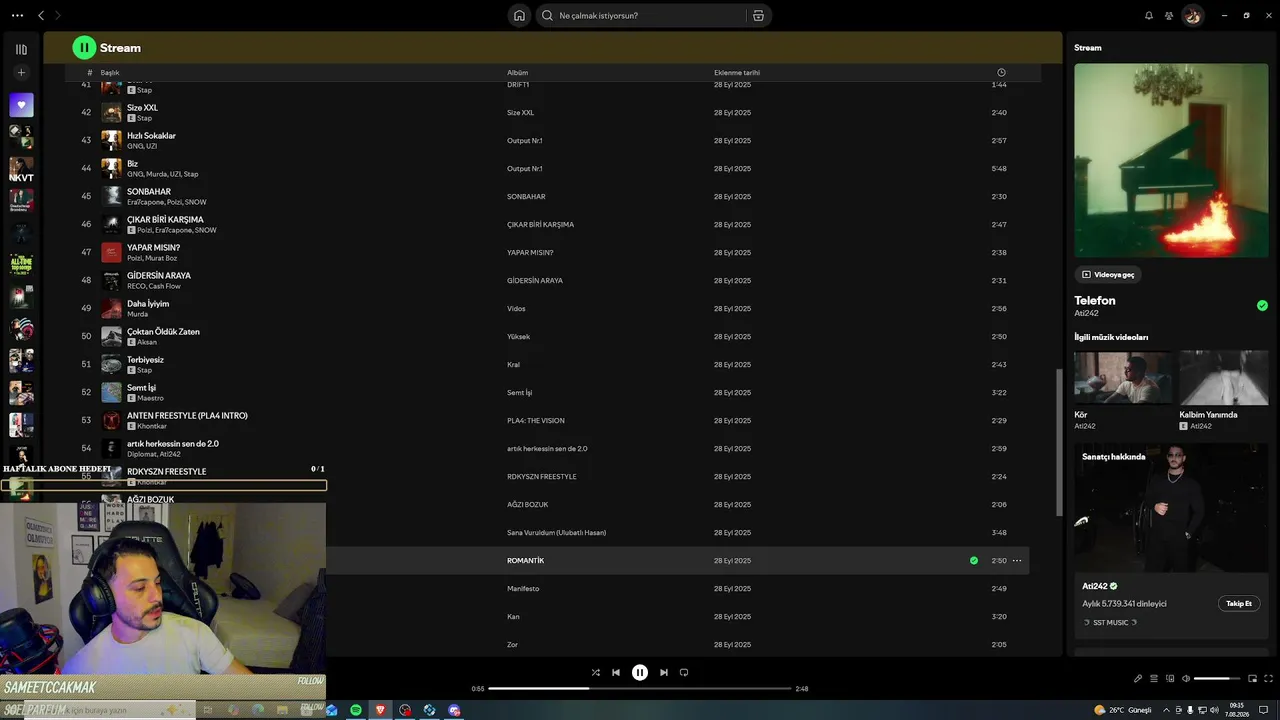Select the 'Size XXL' track title
Screen dimensions: 1280x720
[142, 108]
